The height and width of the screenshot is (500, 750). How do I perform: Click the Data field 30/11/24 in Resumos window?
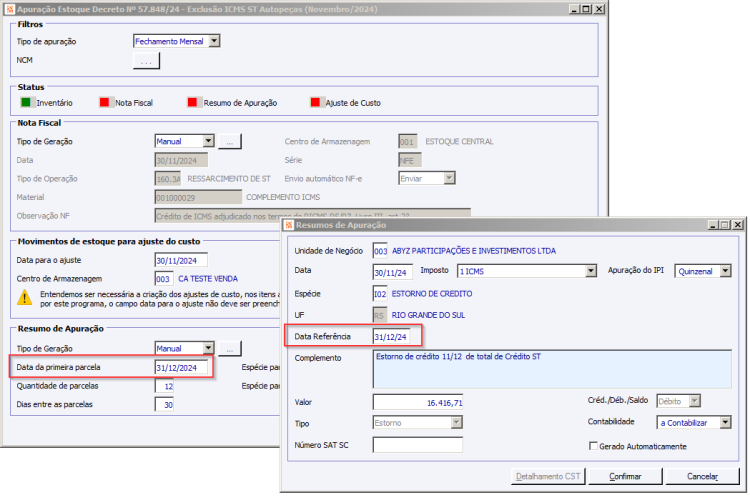(x=393, y=272)
